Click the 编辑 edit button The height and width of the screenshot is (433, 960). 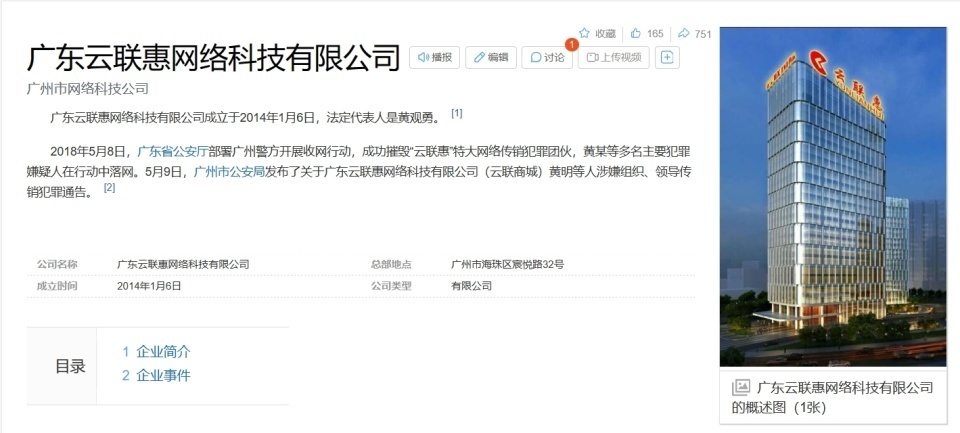click(x=491, y=57)
